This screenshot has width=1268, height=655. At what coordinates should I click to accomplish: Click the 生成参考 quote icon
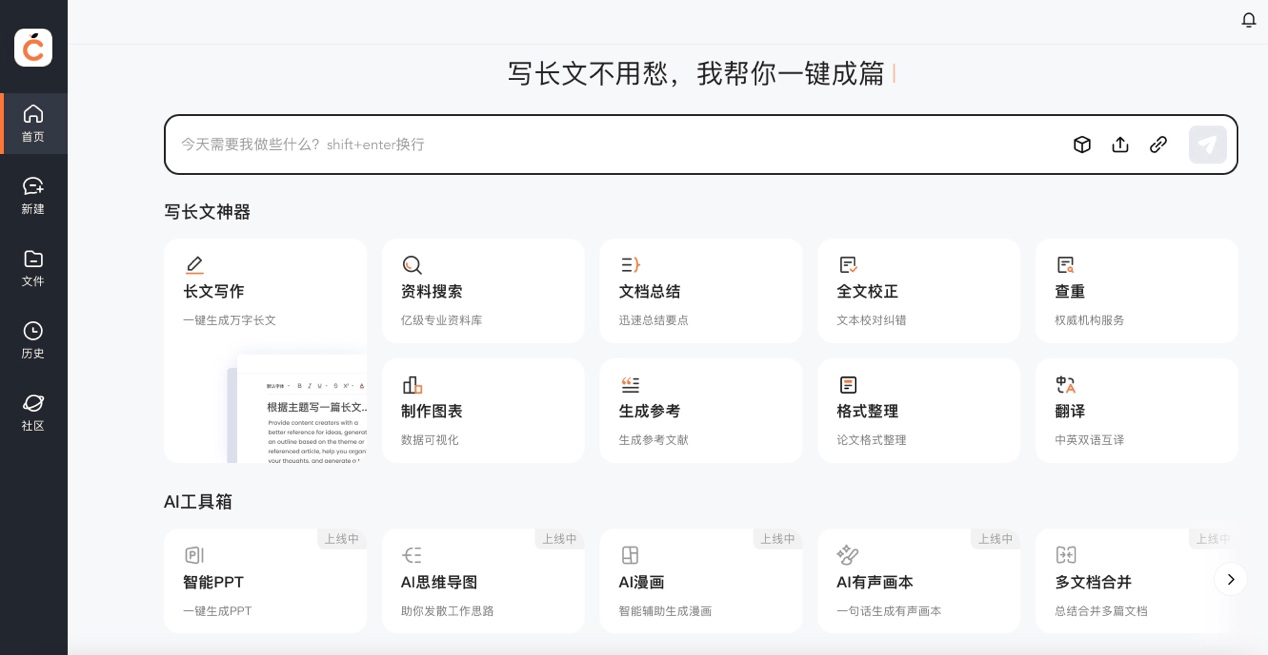[630, 385]
